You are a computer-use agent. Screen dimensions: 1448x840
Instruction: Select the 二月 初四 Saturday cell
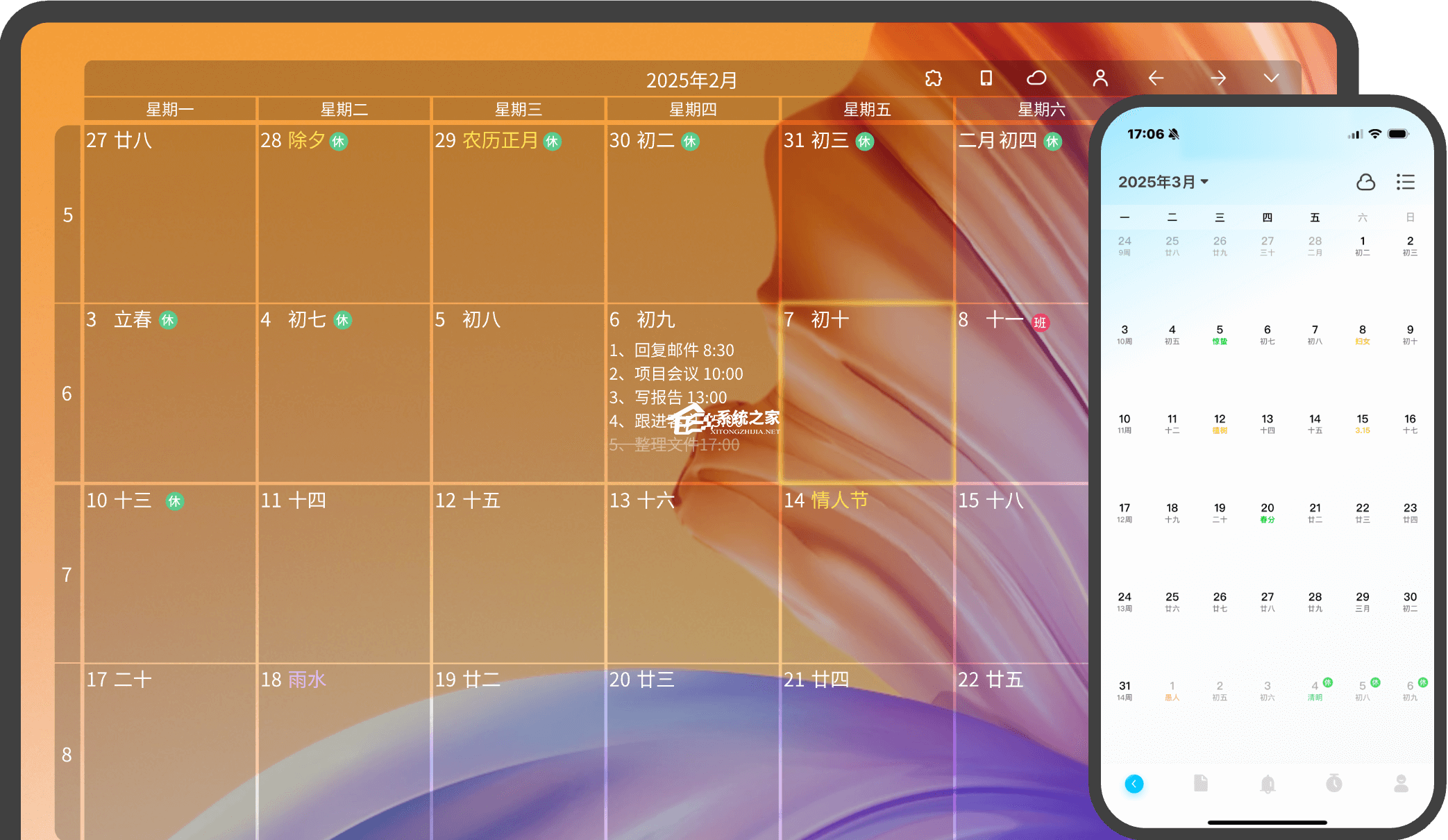pos(1024,213)
